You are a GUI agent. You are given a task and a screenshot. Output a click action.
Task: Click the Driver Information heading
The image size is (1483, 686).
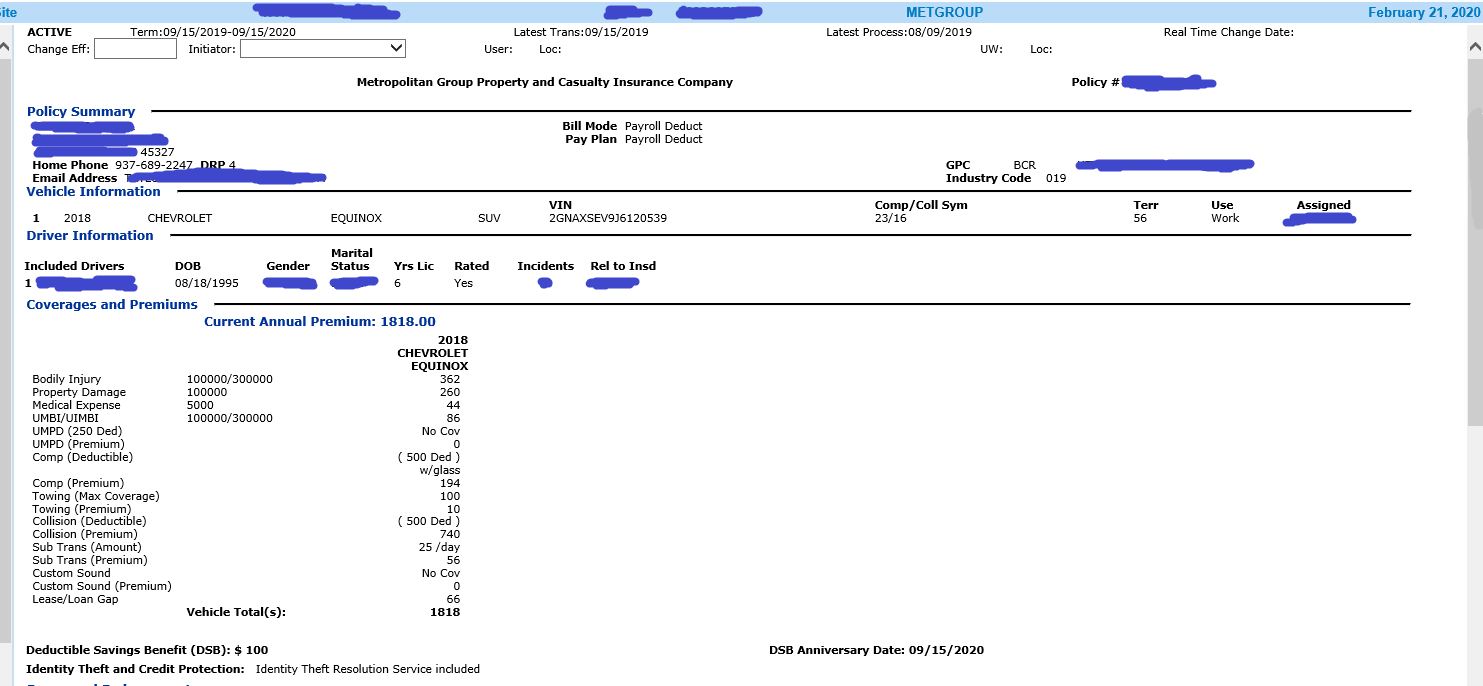point(90,235)
